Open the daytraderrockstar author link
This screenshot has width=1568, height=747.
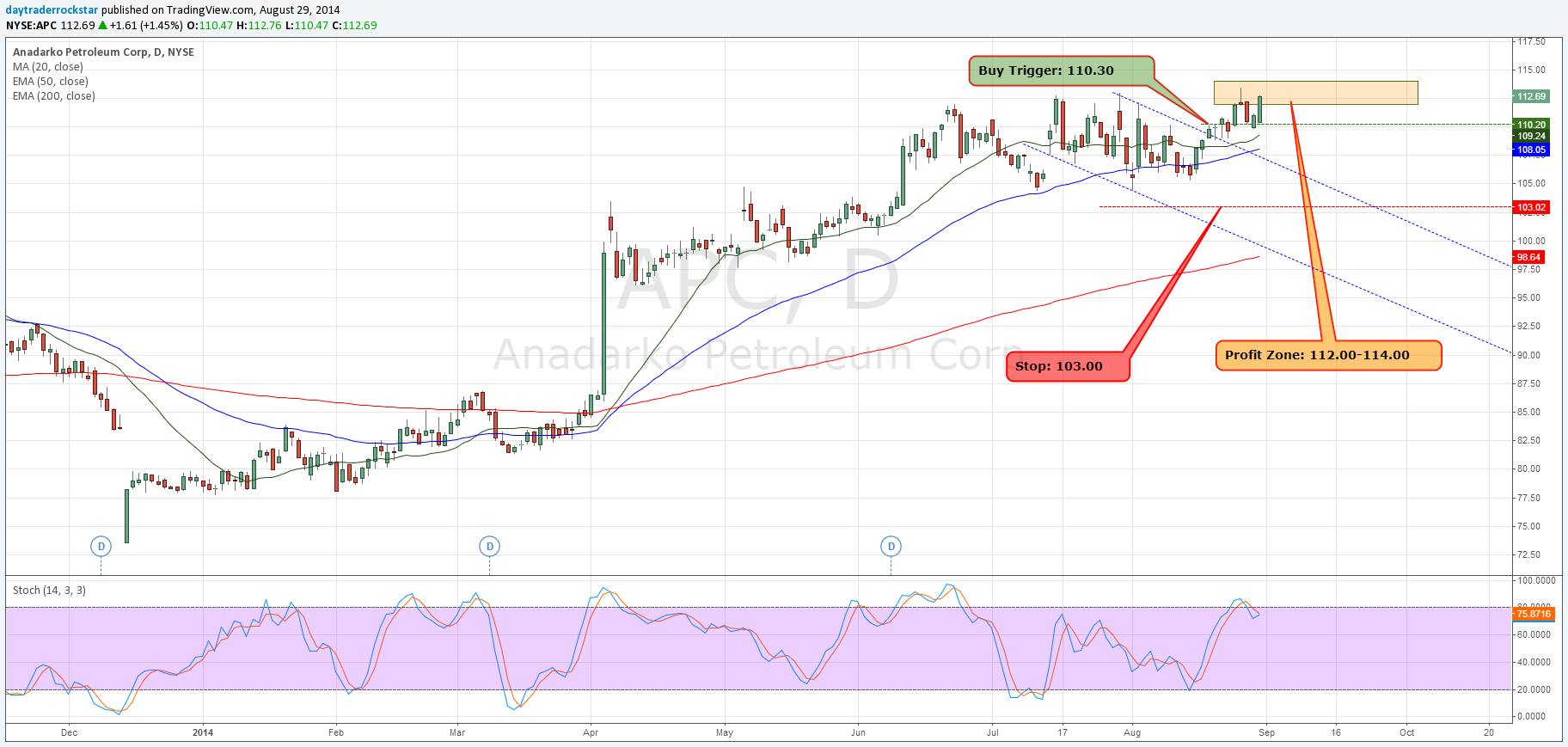coord(52,10)
